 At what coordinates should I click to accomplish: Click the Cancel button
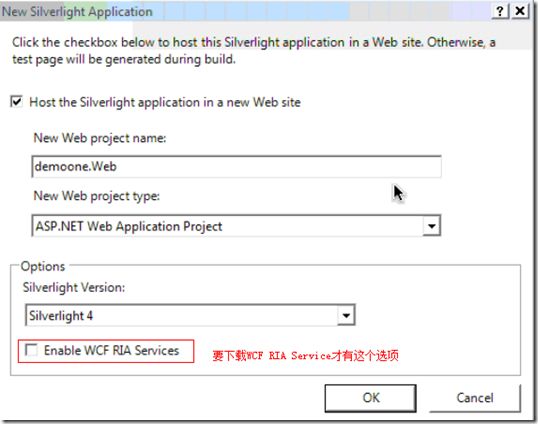475,398
